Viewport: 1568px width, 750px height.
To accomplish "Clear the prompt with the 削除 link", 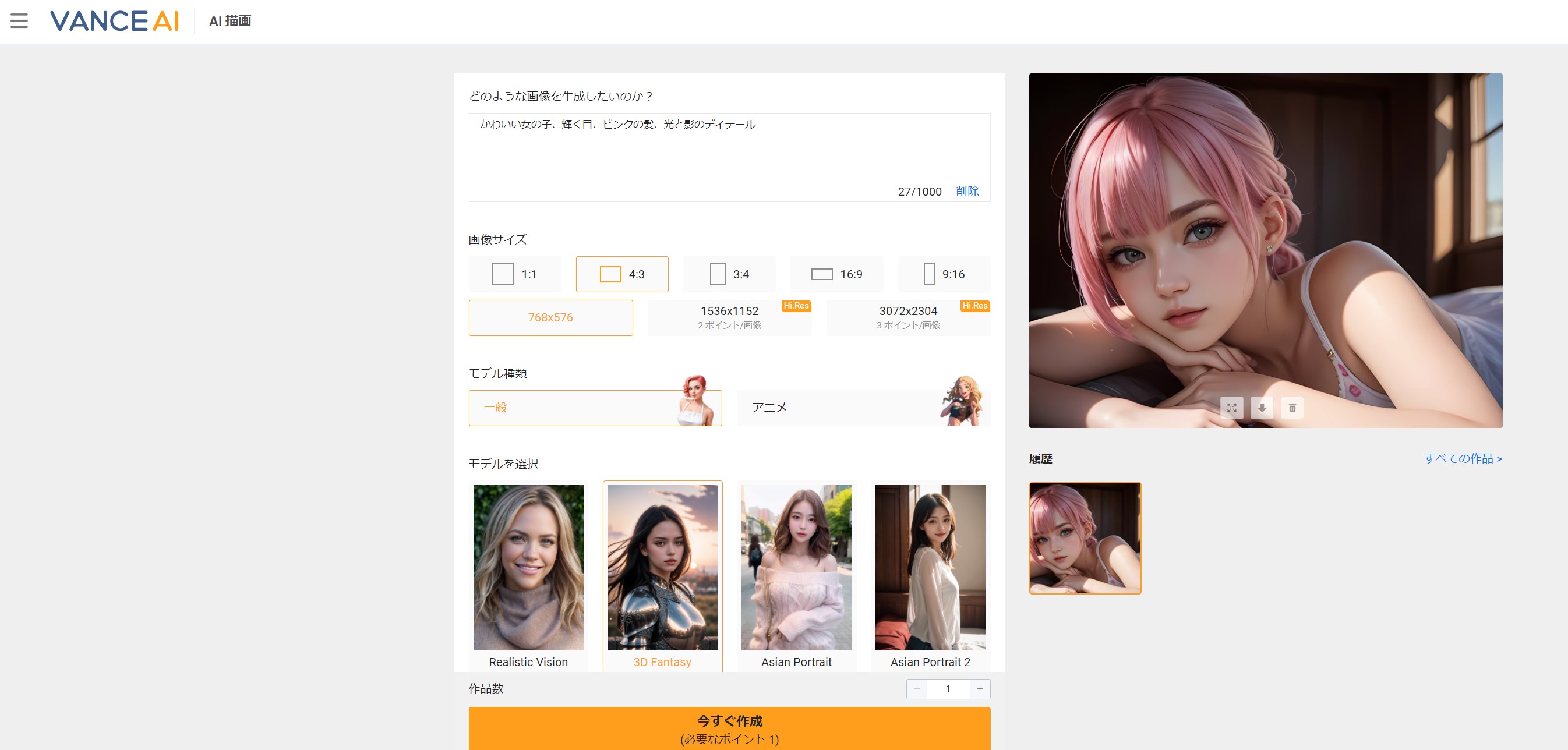I will 967,190.
